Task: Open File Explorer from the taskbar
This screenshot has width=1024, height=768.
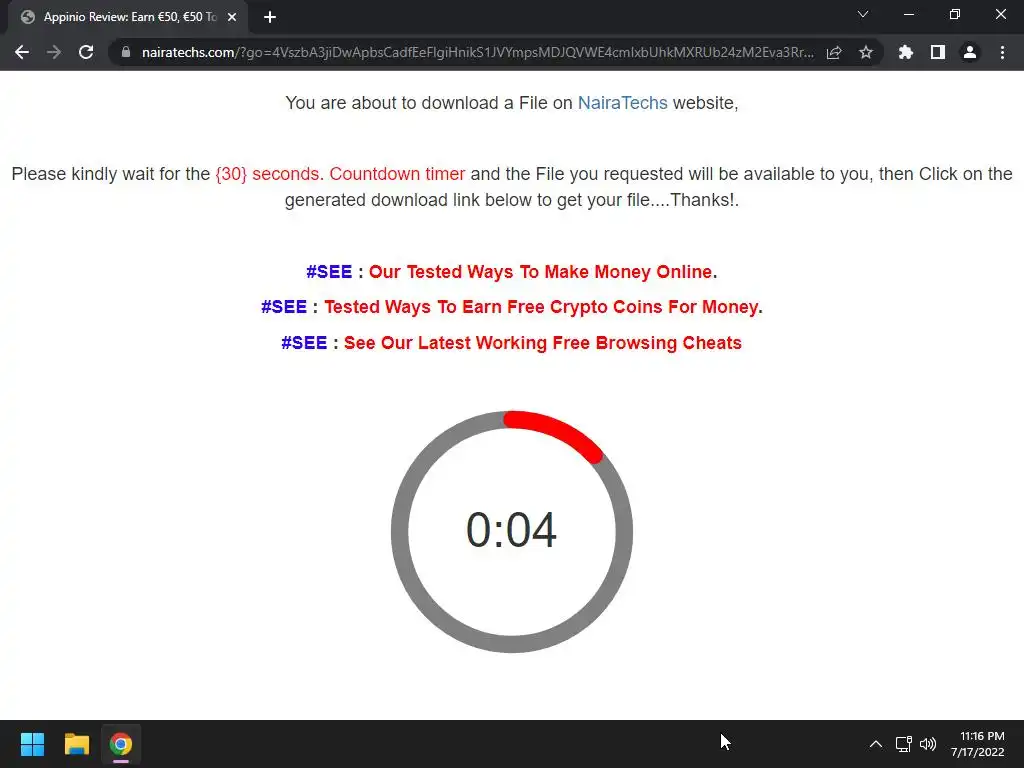Action: click(x=76, y=744)
